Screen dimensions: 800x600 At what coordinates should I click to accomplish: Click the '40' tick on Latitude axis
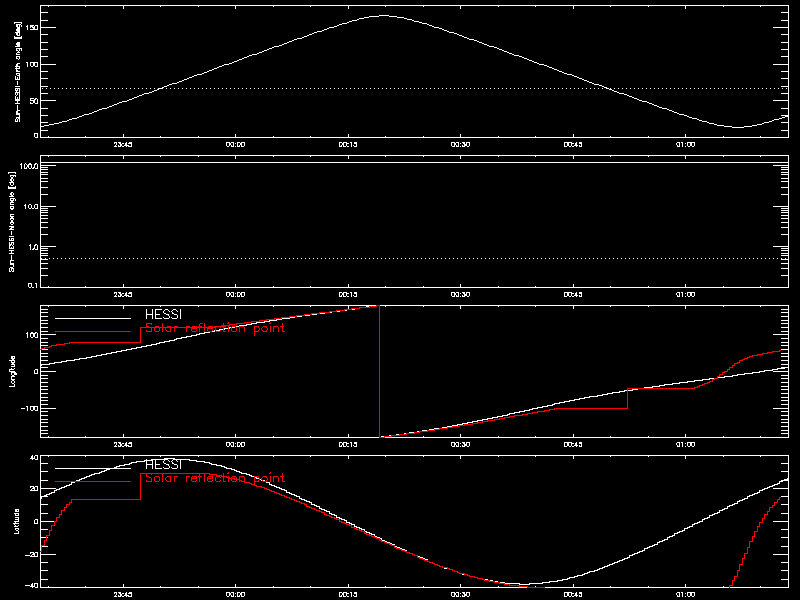(x=34, y=458)
